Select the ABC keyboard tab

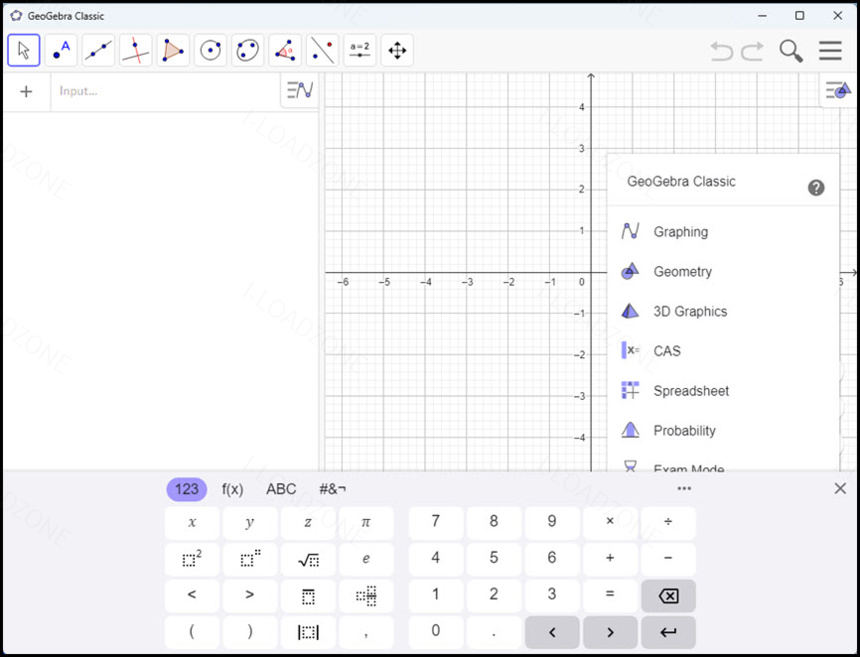click(x=281, y=489)
